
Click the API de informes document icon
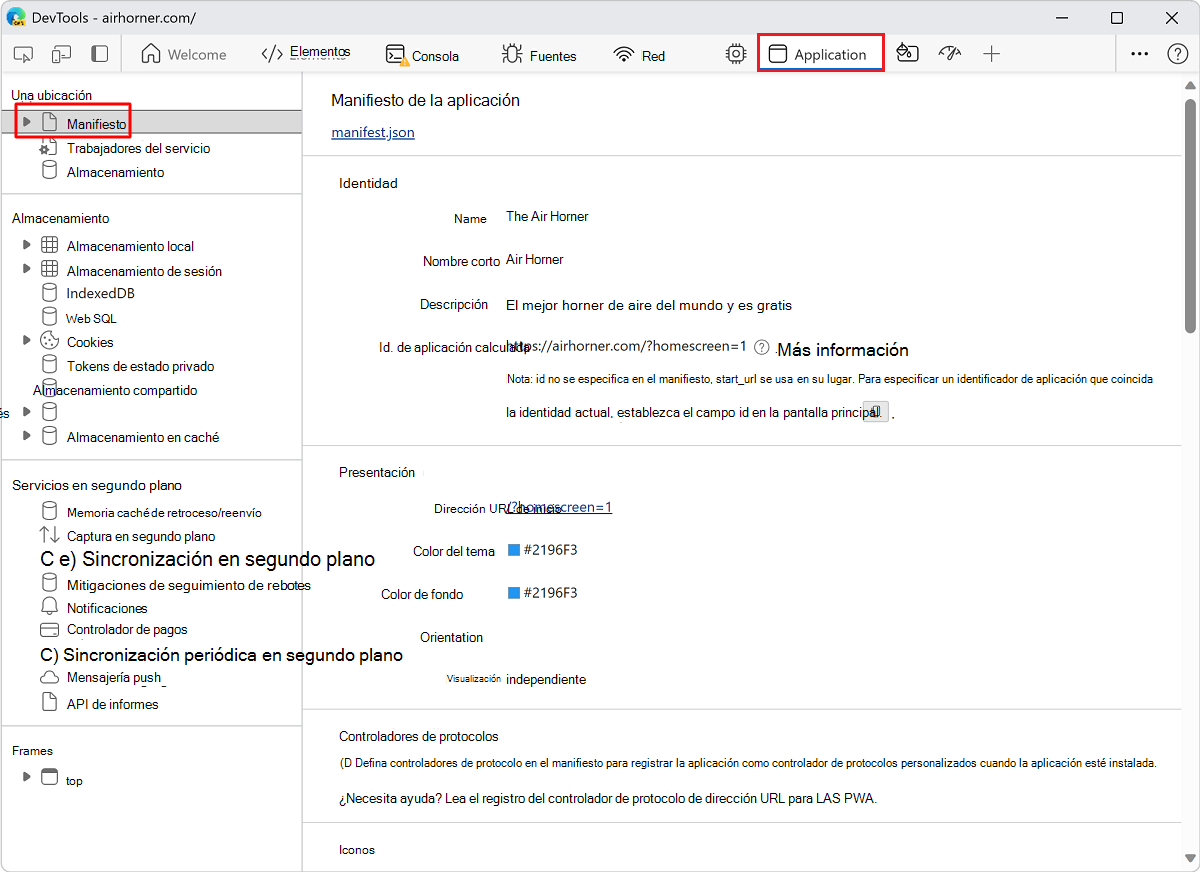click(x=49, y=702)
